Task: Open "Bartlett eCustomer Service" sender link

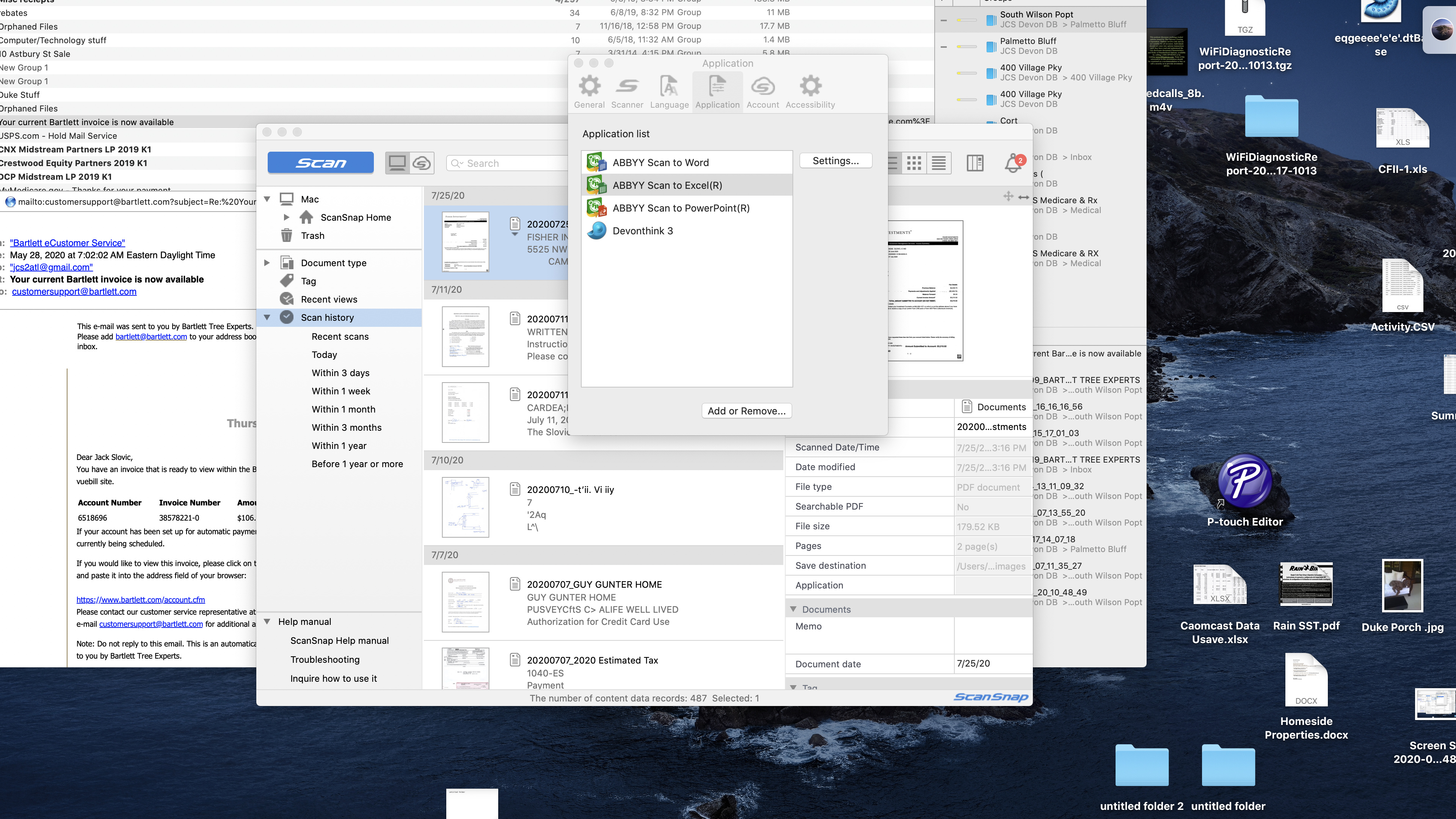Action: pos(67,243)
